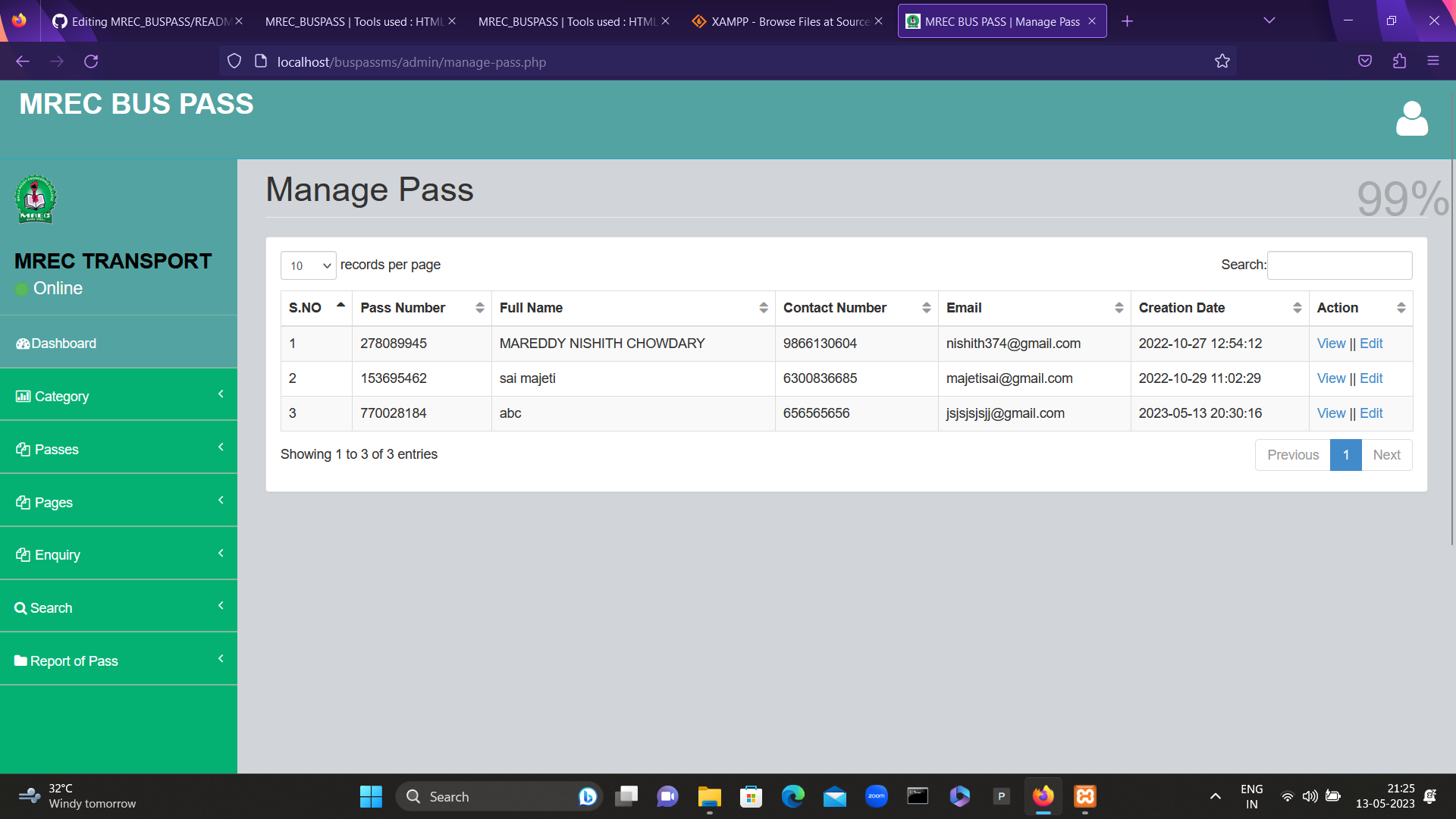Expand the Passes sidebar menu
1456x819 pixels.
click(x=118, y=449)
